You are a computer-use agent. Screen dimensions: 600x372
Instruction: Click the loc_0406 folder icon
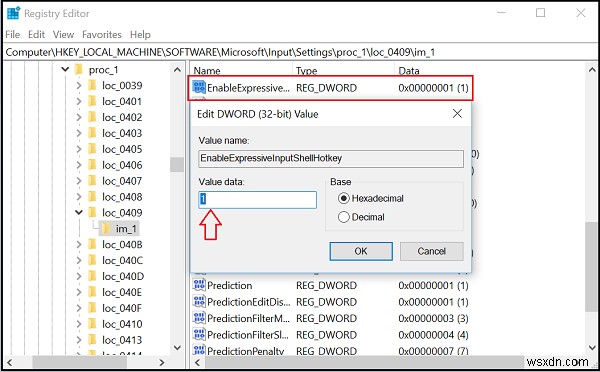tap(93, 165)
